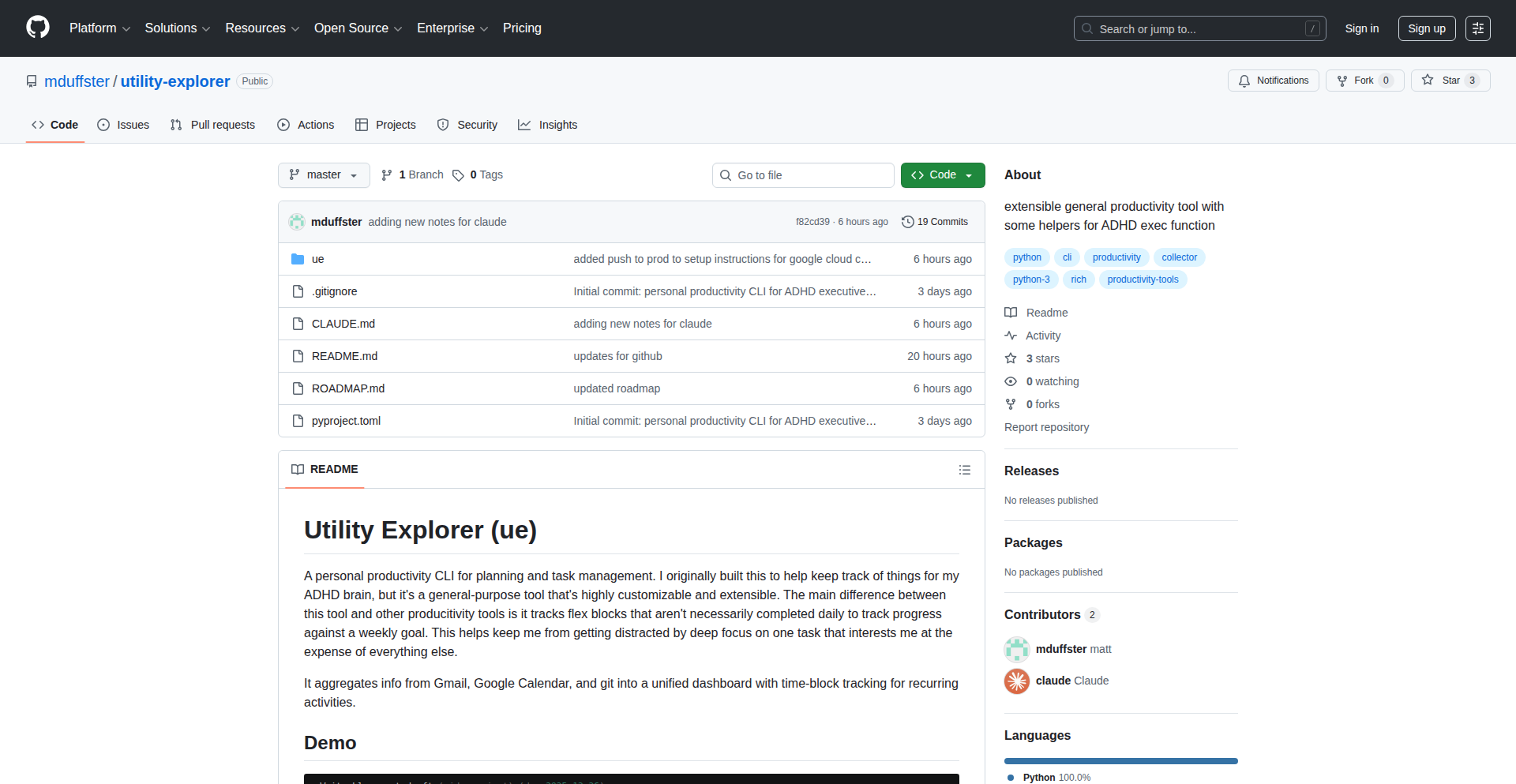Open commit history via clock icon

(907, 222)
